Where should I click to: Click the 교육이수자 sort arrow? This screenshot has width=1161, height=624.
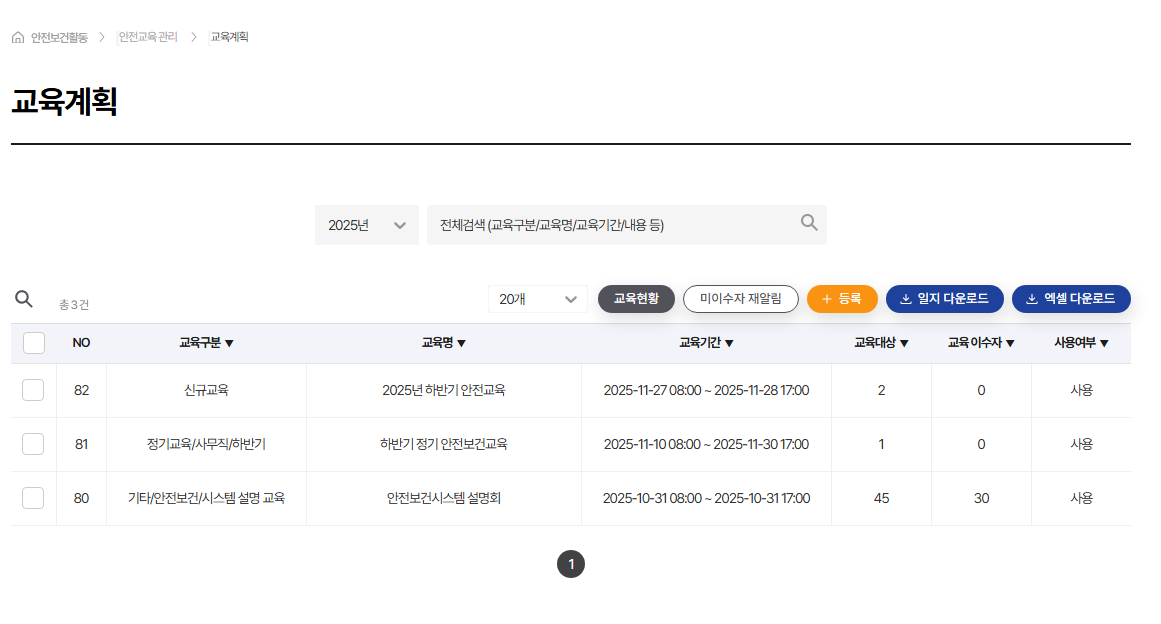tap(1010, 344)
